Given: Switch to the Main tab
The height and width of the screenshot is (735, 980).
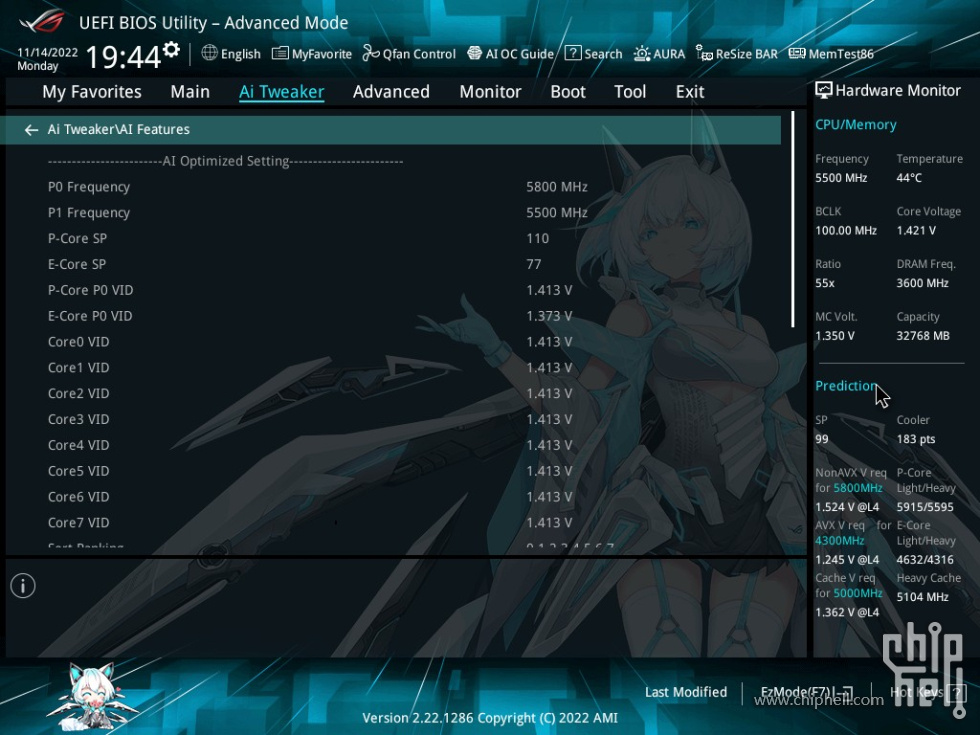Looking at the screenshot, I should pos(190,92).
